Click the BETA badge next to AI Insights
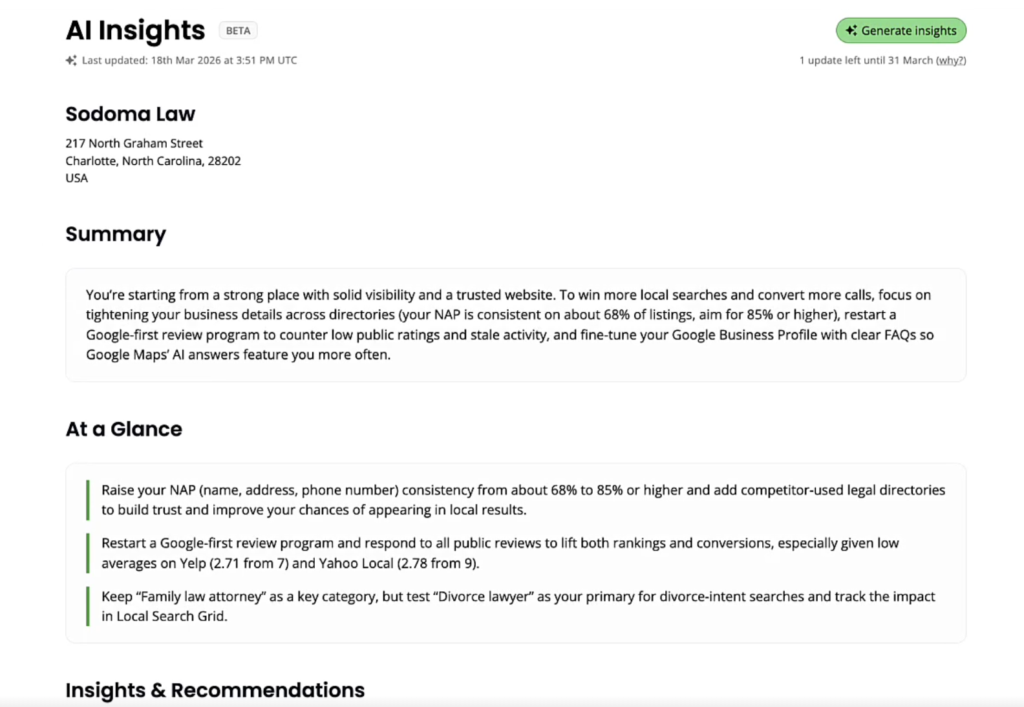Image resolution: width=1024 pixels, height=707 pixels. click(x=238, y=30)
